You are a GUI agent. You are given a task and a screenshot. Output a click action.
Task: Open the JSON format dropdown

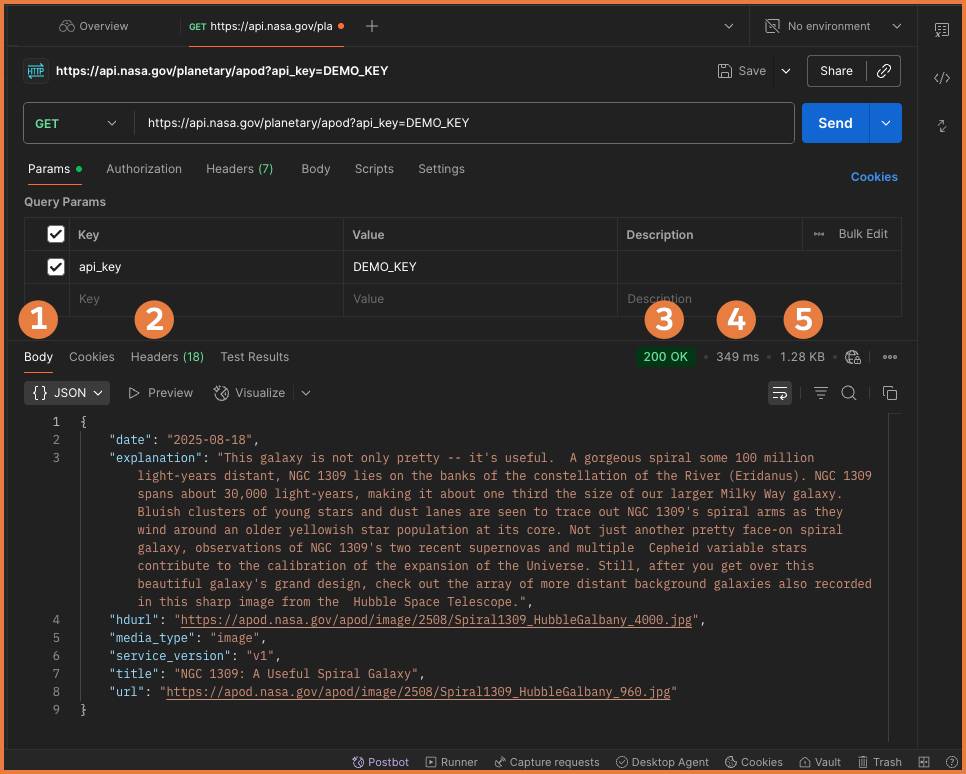coord(67,393)
